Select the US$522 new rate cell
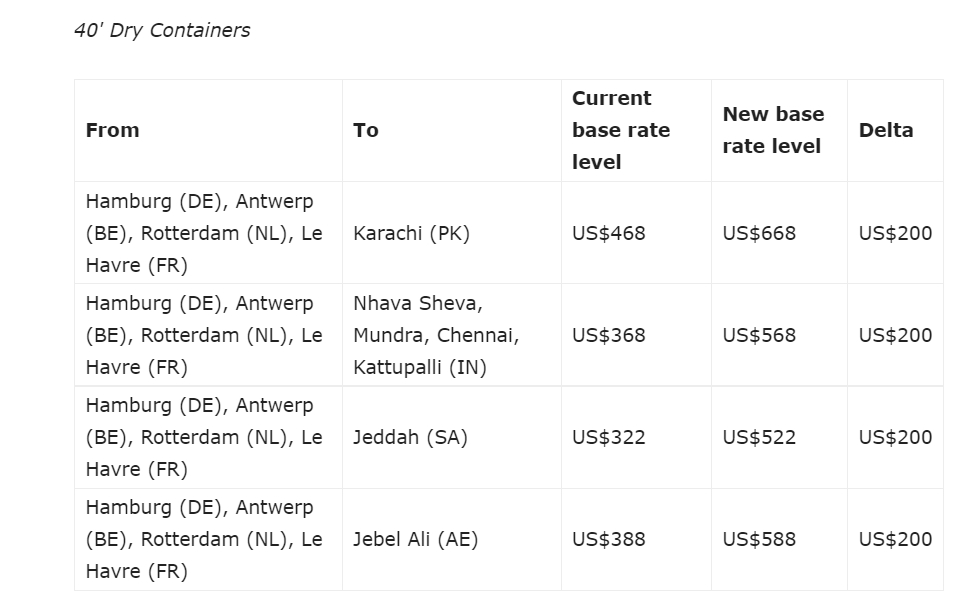Image resolution: width=956 pixels, height=606 pixels. pos(759,437)
